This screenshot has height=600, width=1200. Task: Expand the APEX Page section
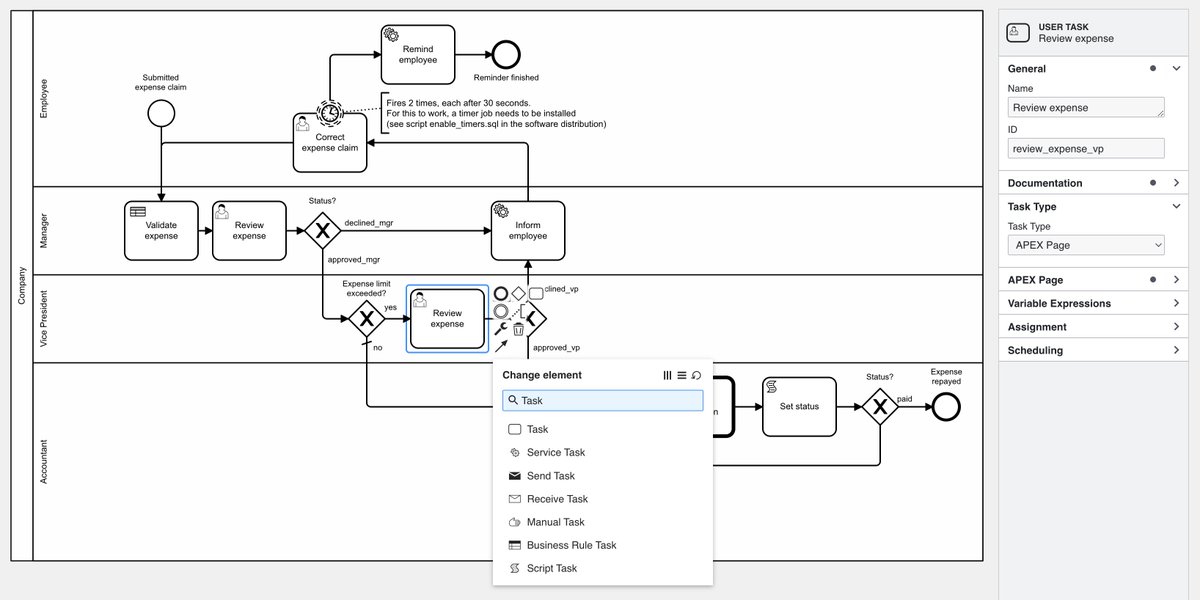1177,280
